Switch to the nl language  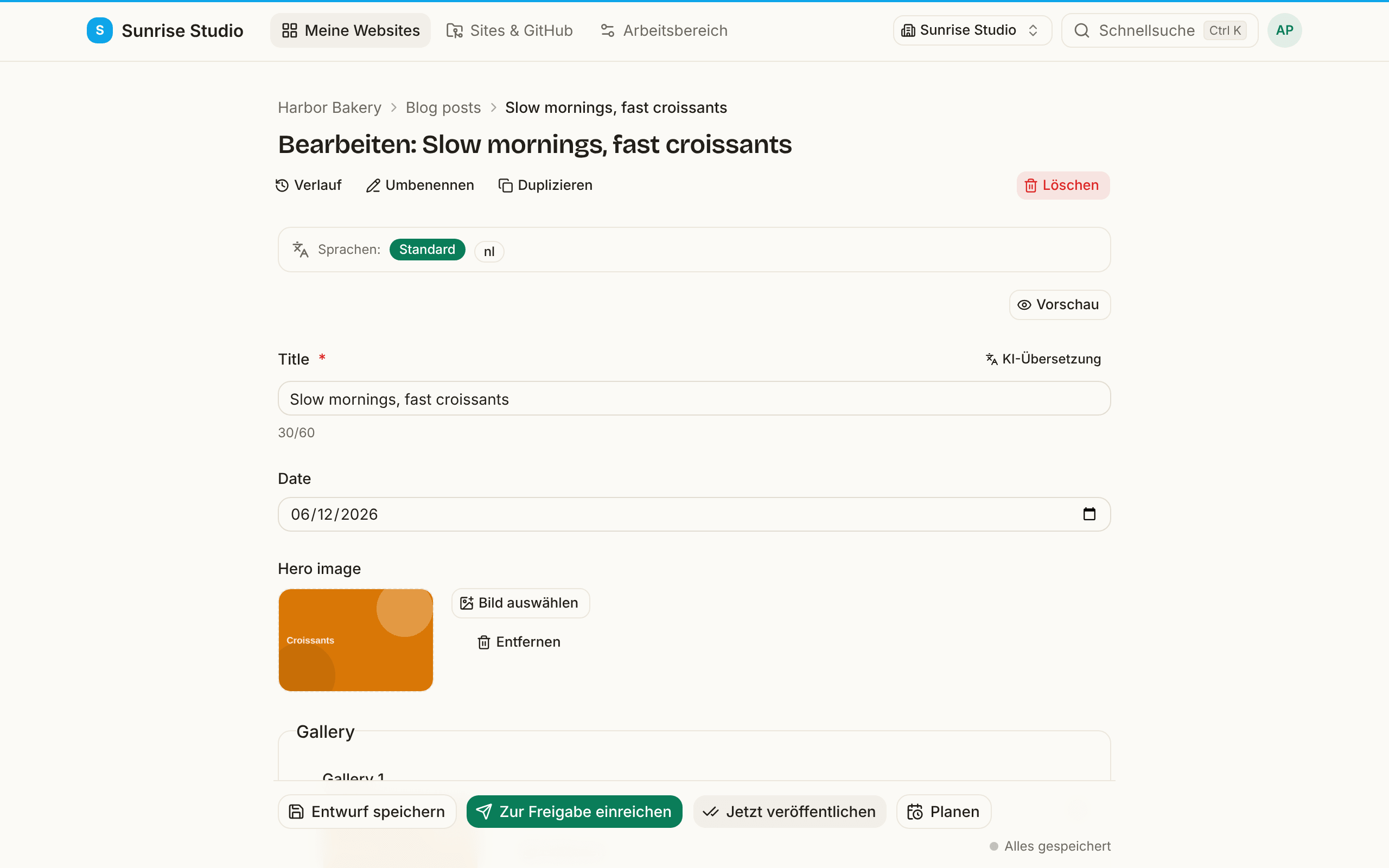[x=489, y=251]
